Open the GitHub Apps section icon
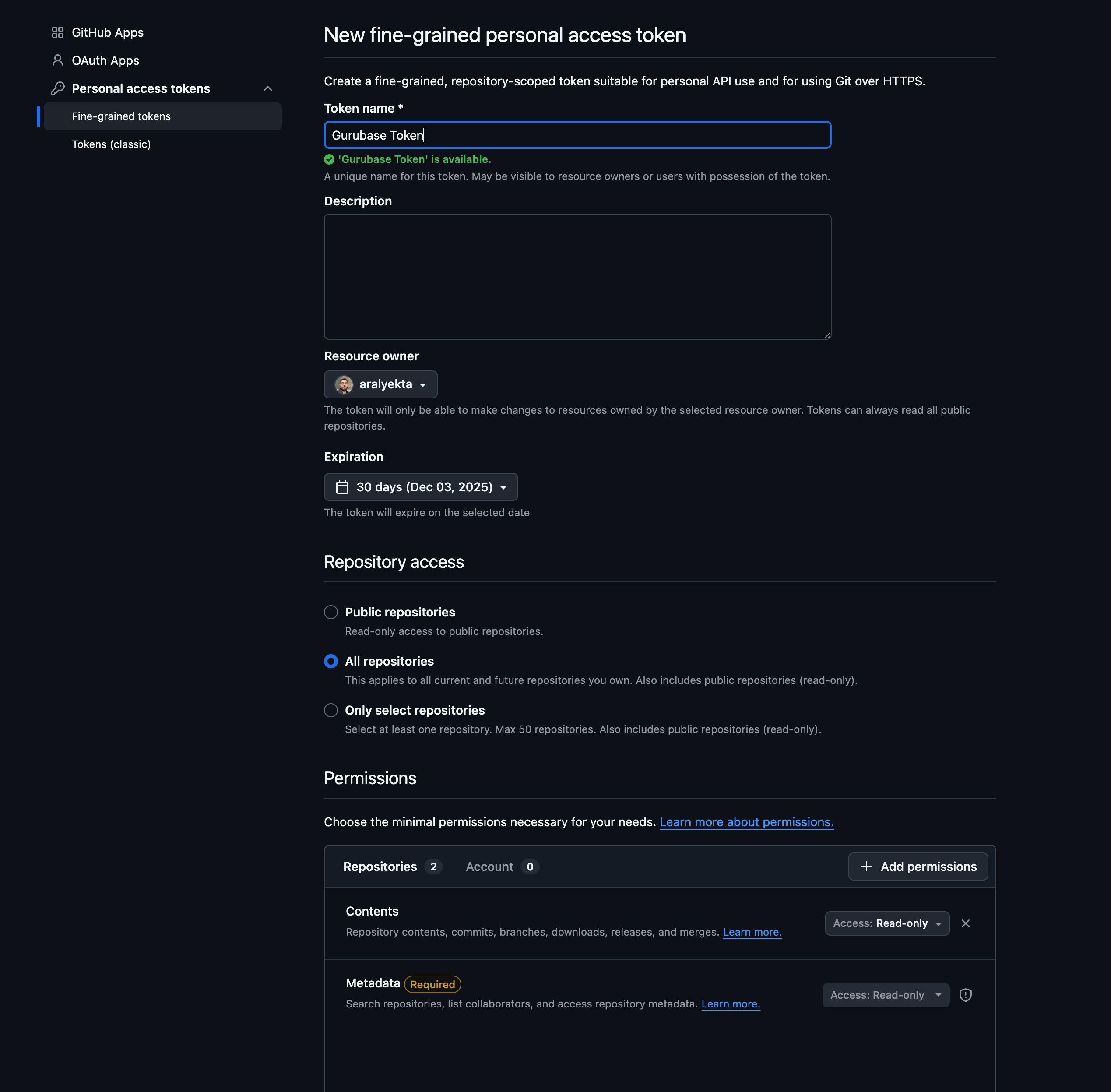The height and width of the screenshot is (1092, 1111). (x=57, y=32)
